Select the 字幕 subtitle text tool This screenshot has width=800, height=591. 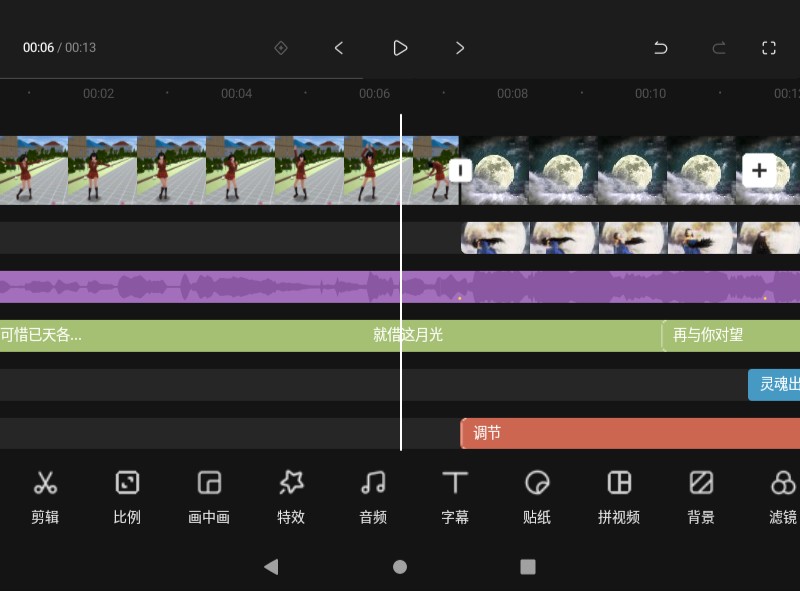[x=455, y=497]
